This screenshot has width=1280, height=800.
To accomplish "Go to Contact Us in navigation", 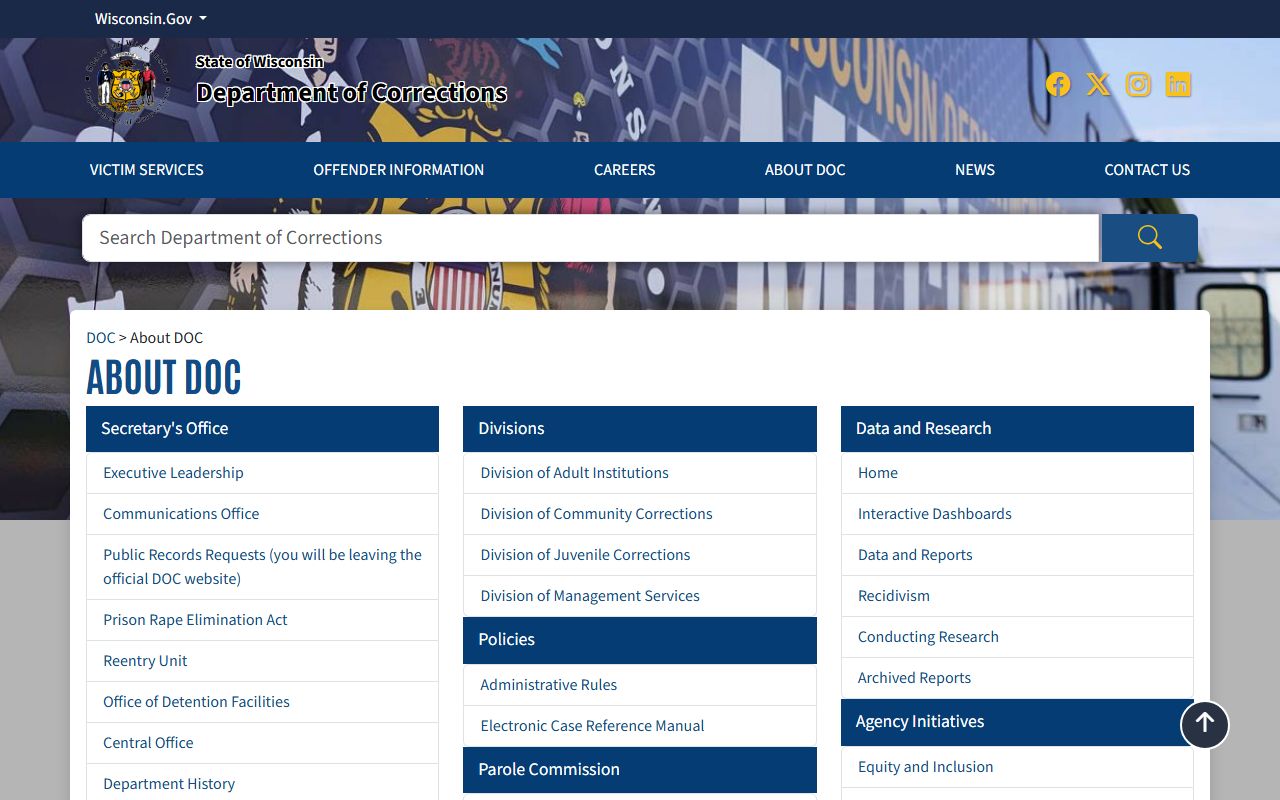I will pos(1146,170).
